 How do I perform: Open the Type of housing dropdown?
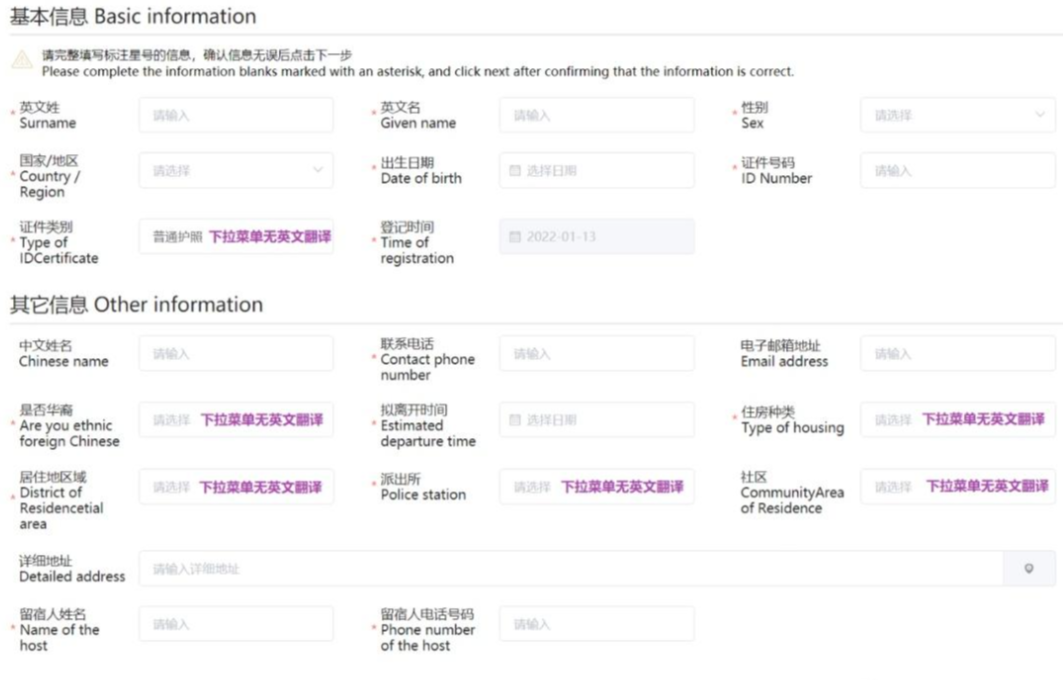[957, 421]
